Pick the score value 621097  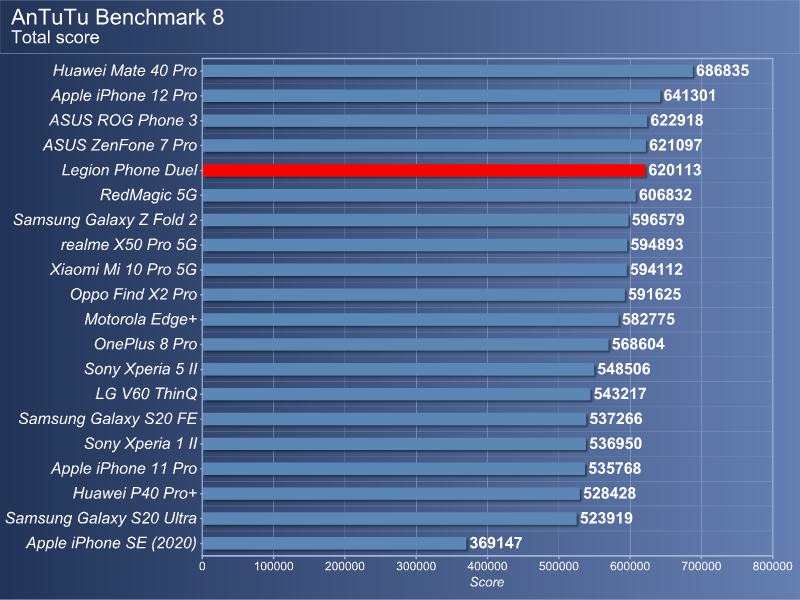click(x=676, y=145)
